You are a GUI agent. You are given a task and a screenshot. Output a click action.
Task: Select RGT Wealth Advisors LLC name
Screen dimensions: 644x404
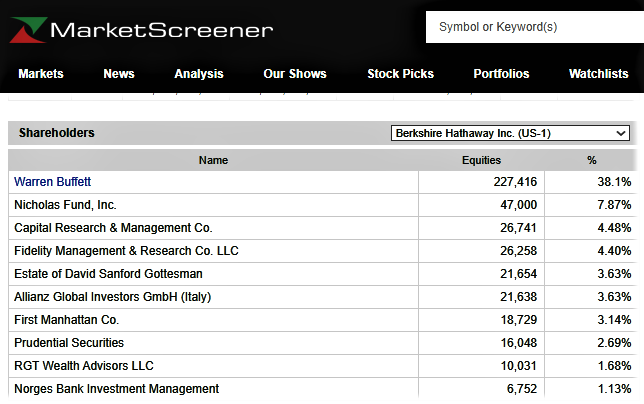(84, 365)
